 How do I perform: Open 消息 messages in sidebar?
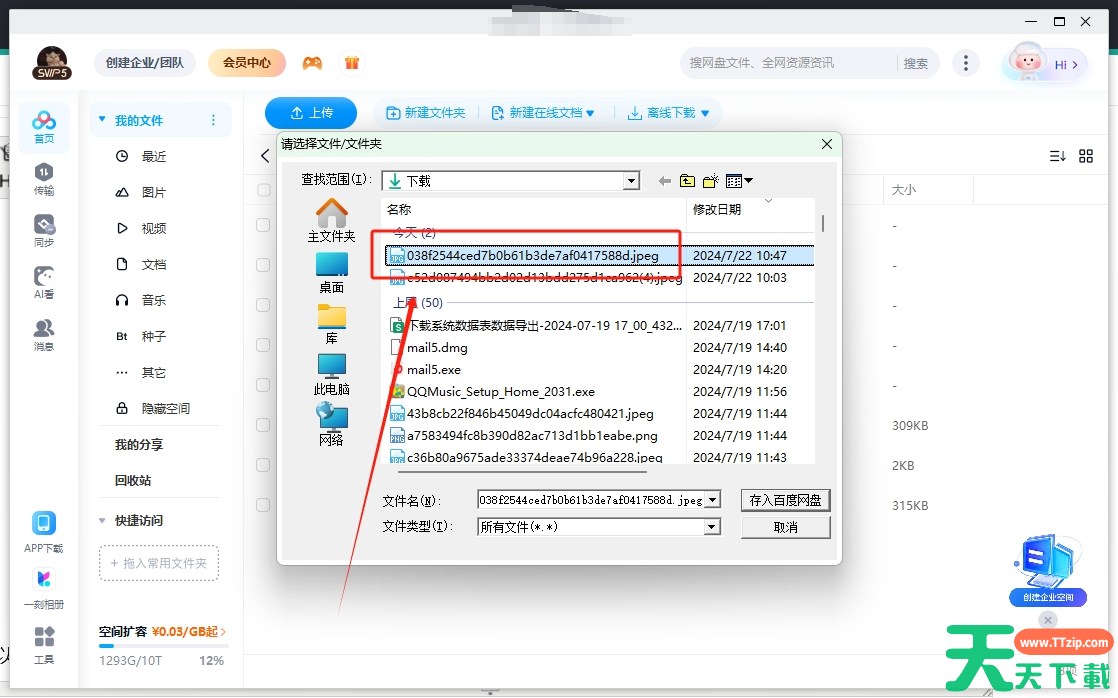click(44, 335)
